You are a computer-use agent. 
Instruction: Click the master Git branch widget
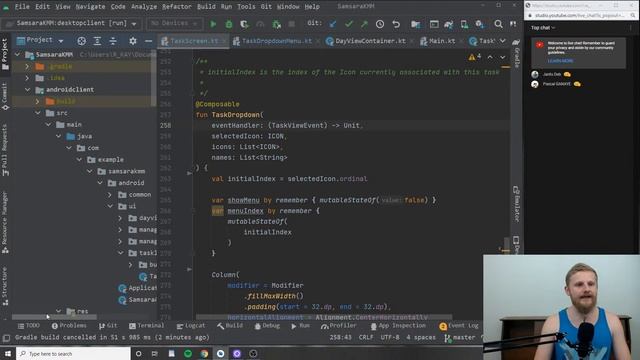[x=460, y=338]
